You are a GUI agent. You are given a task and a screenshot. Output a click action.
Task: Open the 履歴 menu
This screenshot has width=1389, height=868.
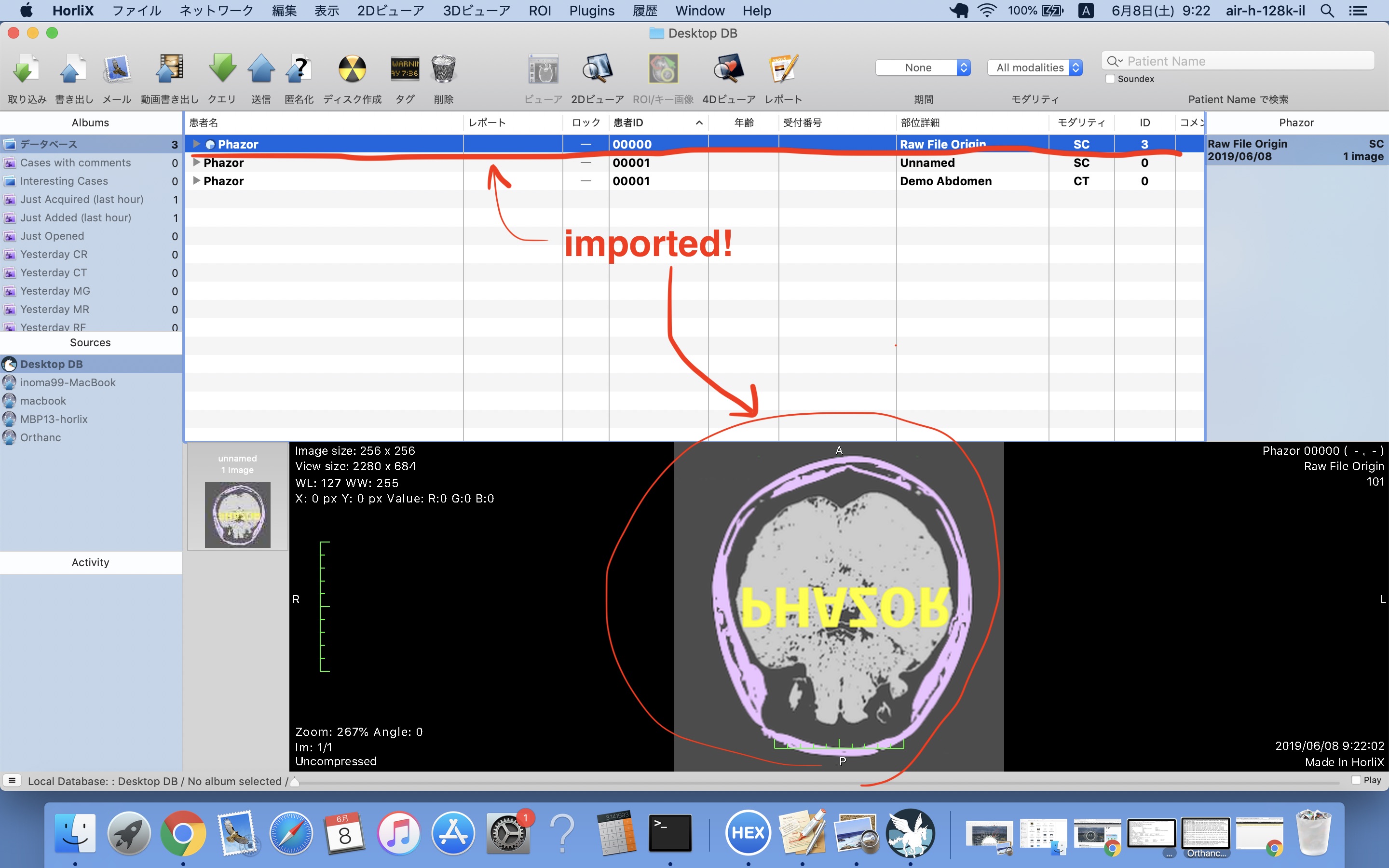click(644, 10)
